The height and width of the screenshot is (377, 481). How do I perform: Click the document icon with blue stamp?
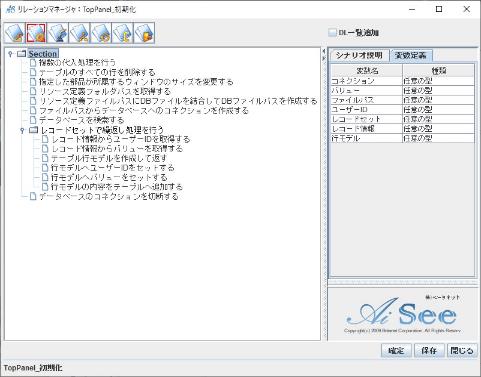tap(58, 33)
